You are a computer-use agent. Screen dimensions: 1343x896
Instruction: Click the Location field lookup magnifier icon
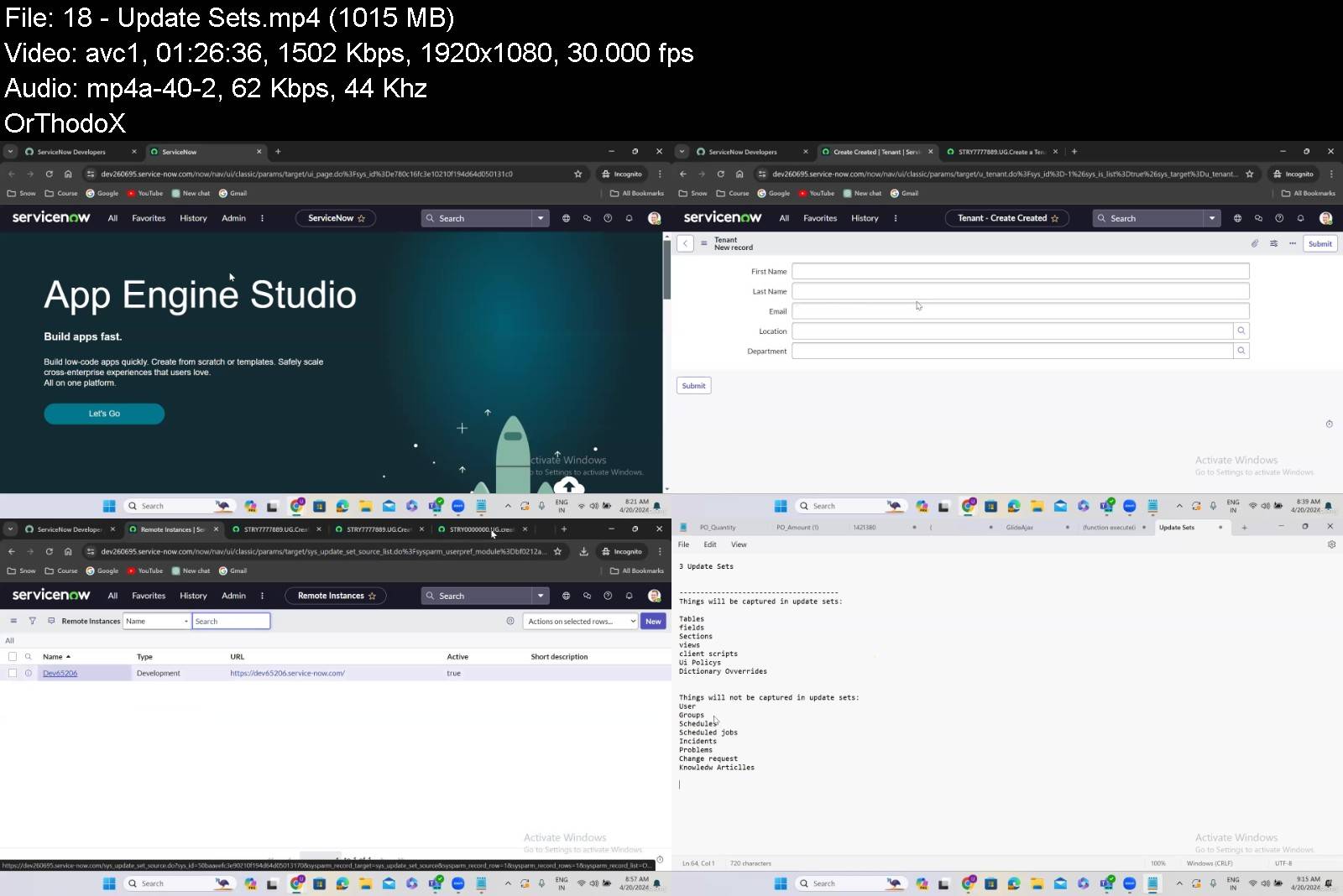point(1241,331)
